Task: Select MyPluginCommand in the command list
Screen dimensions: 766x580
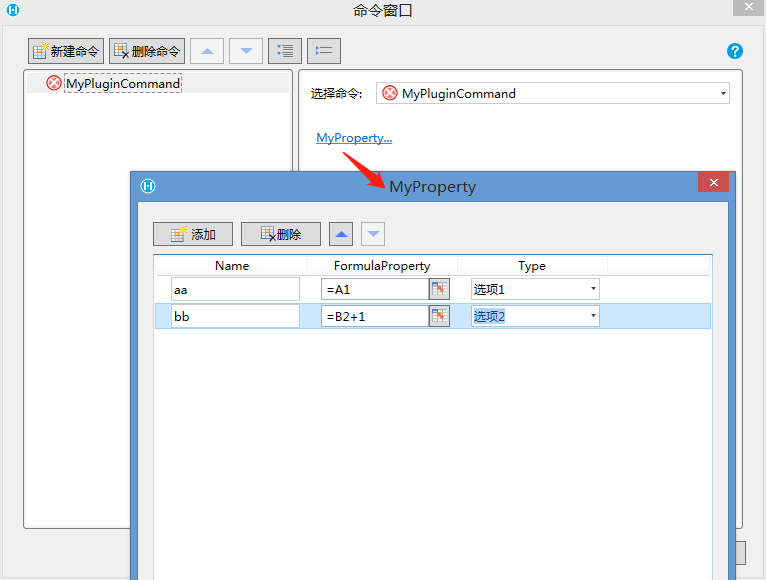Action: [123, 84]
